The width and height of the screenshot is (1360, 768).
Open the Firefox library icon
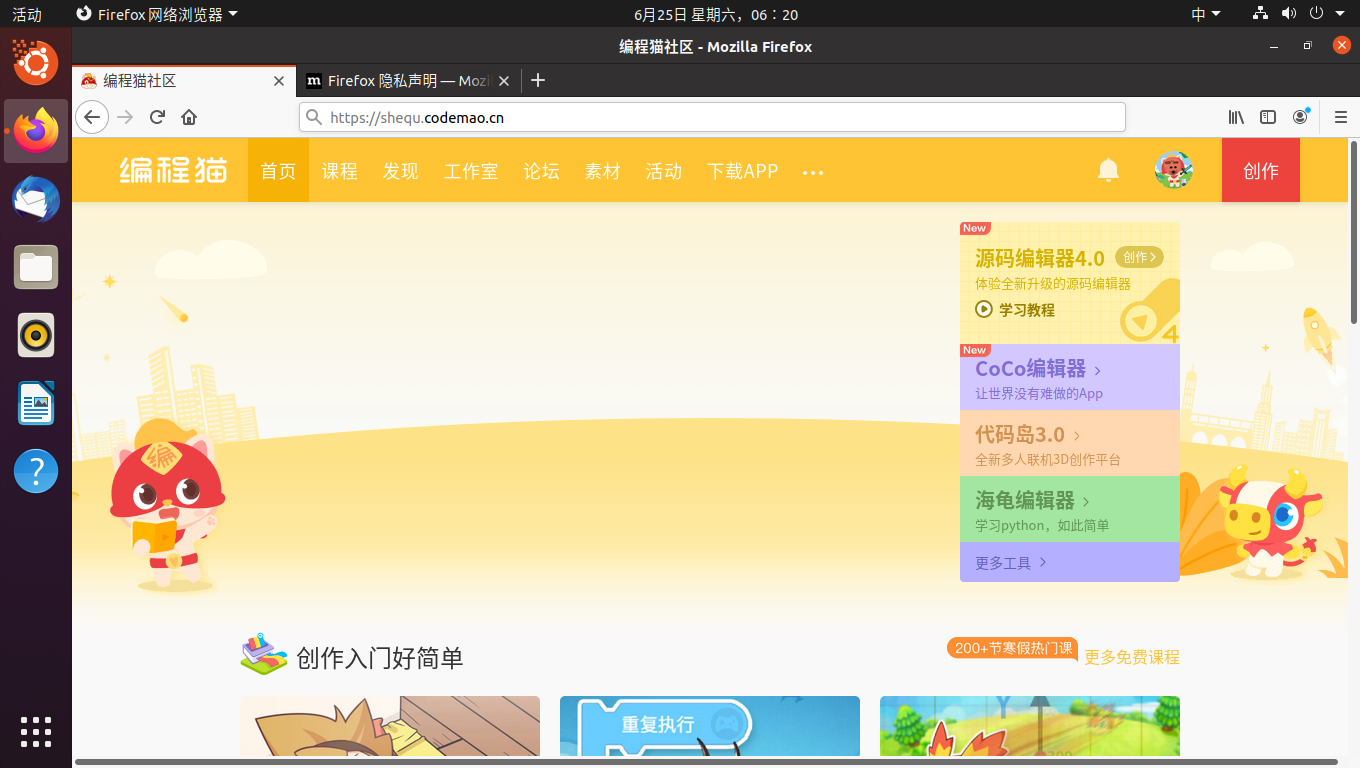point(1236,117)
